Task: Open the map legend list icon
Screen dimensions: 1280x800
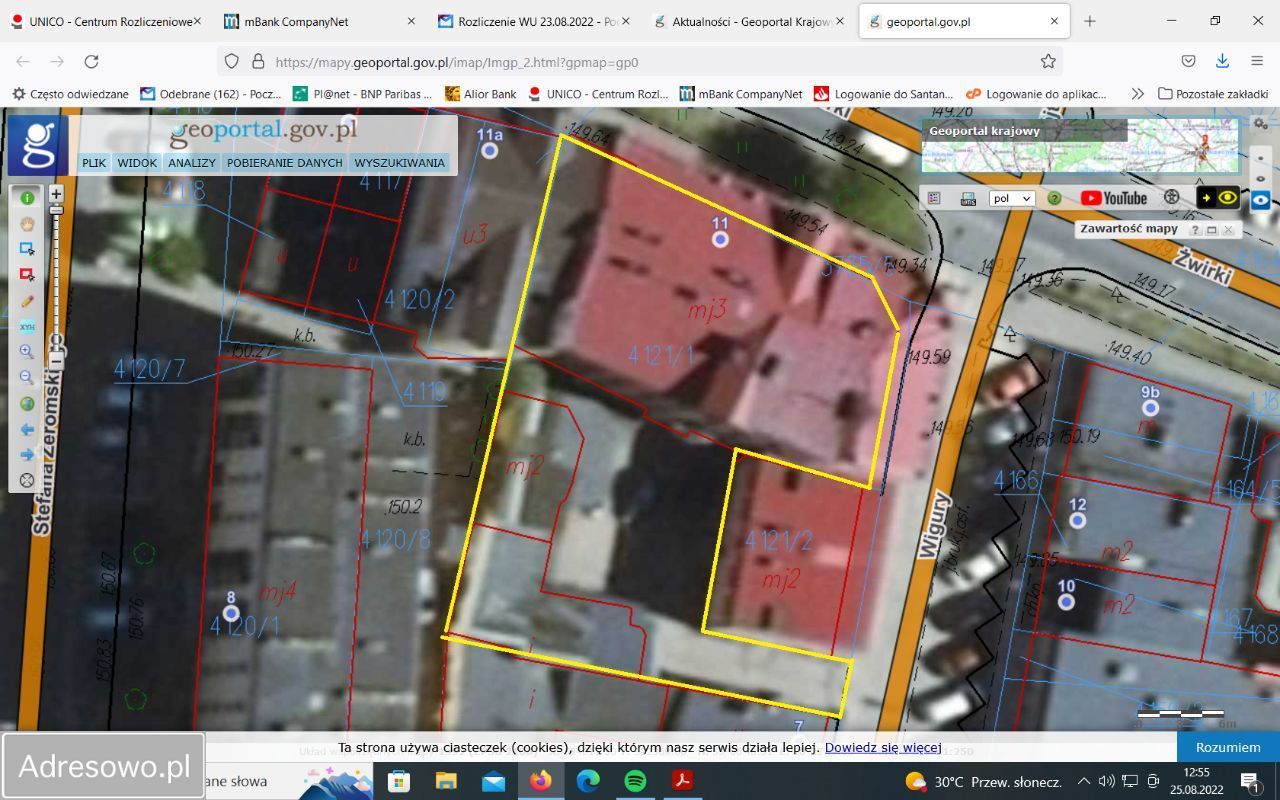Action: (x=934, y=198)
